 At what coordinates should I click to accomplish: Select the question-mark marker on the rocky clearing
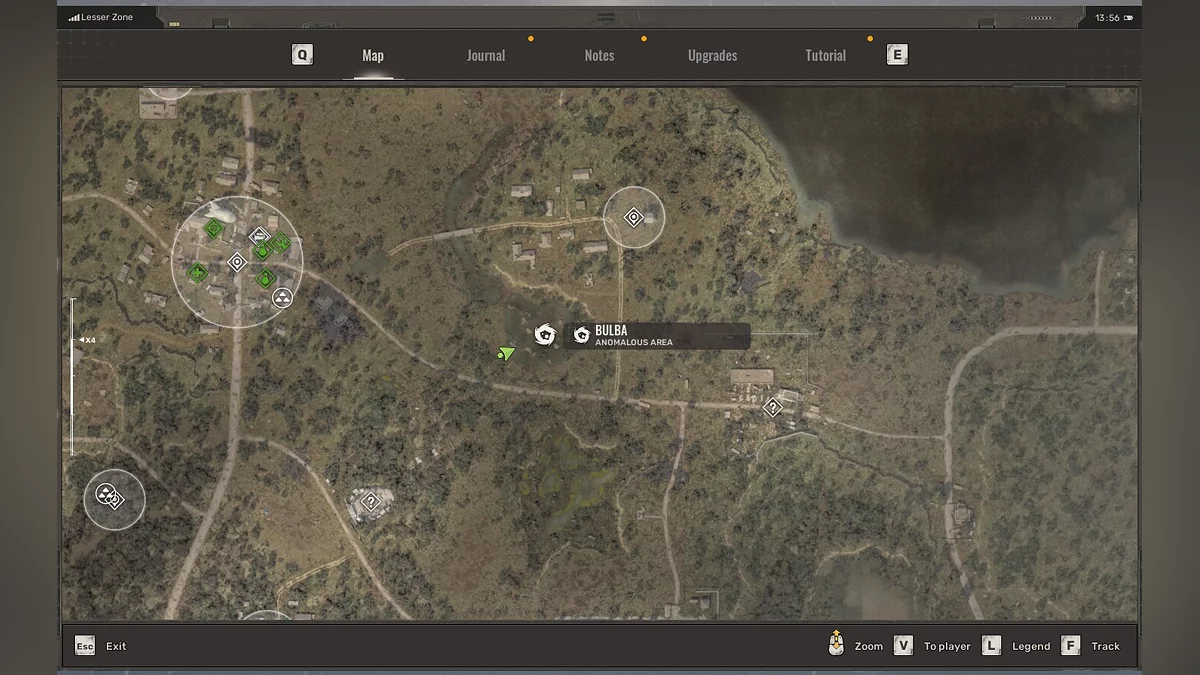pos(371,501)
